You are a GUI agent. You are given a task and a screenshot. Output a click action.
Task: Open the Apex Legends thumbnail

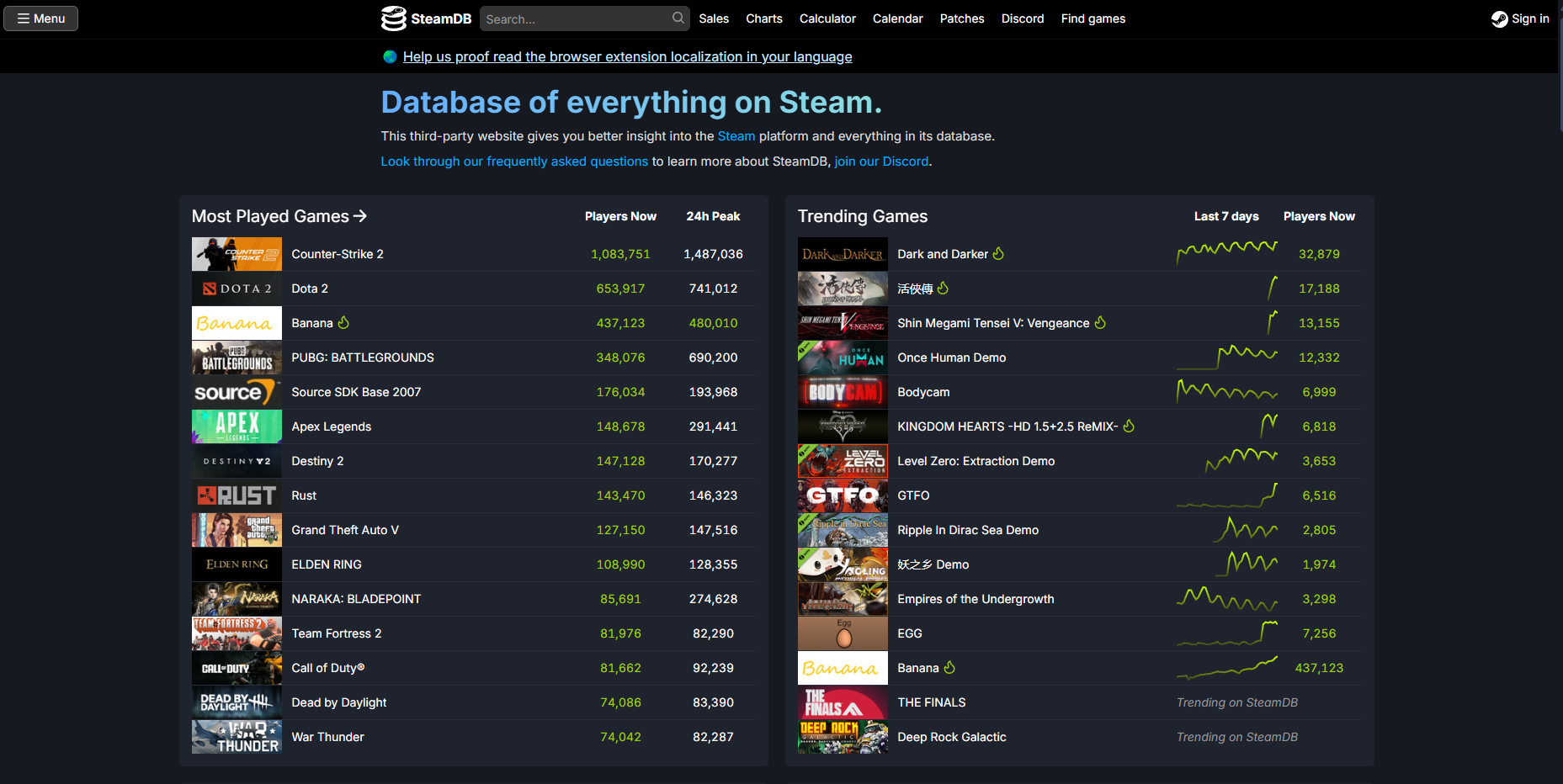click(237, 426)
